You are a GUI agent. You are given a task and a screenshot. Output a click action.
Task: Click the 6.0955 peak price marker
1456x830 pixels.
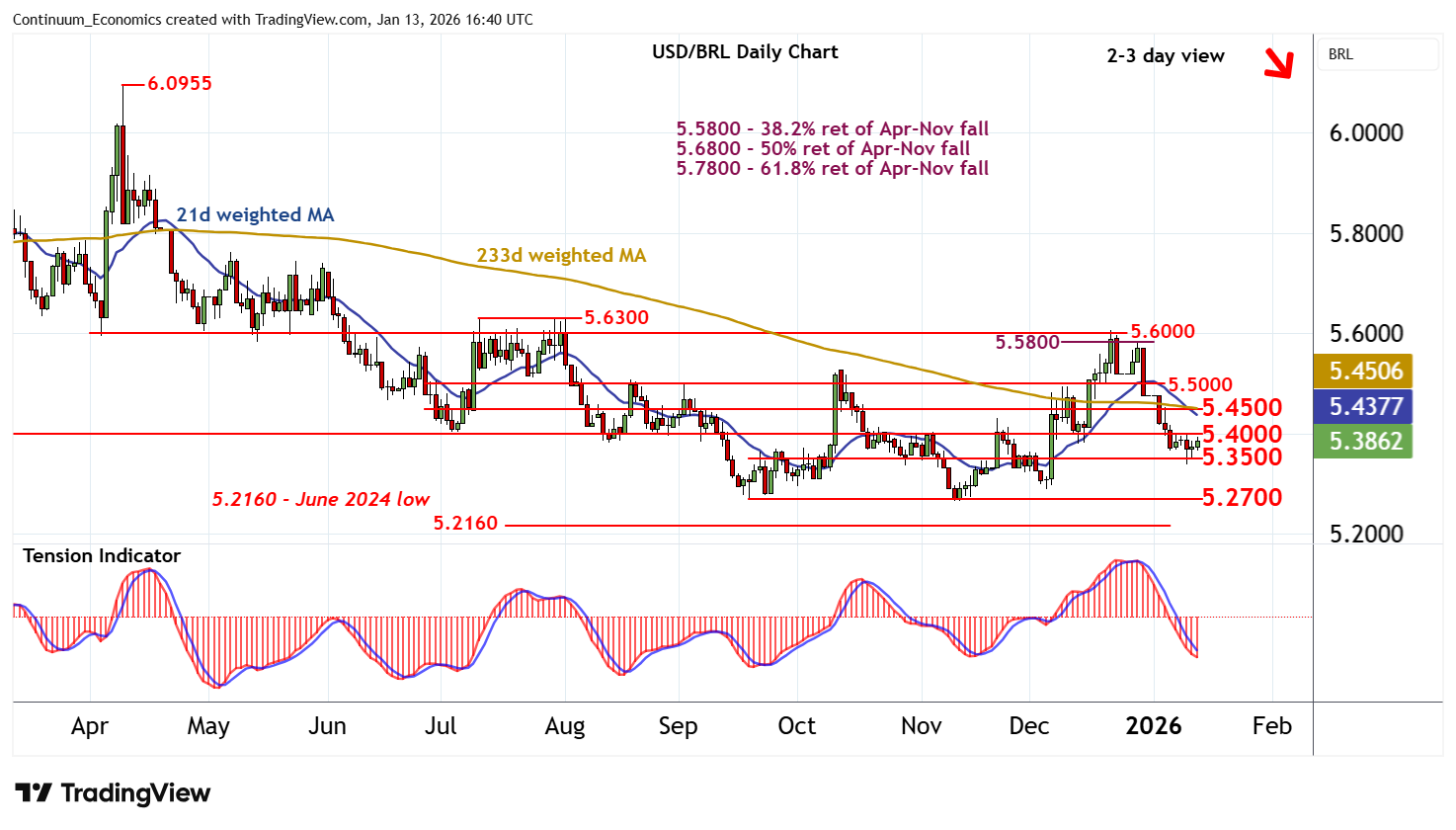tap(180, 84)
